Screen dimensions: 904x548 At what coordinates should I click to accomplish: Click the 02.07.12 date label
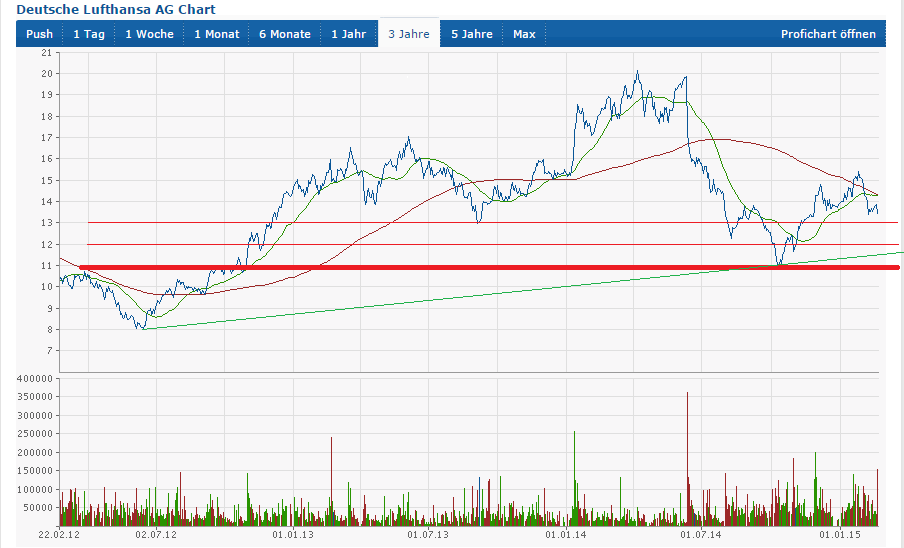pos(156,534)
